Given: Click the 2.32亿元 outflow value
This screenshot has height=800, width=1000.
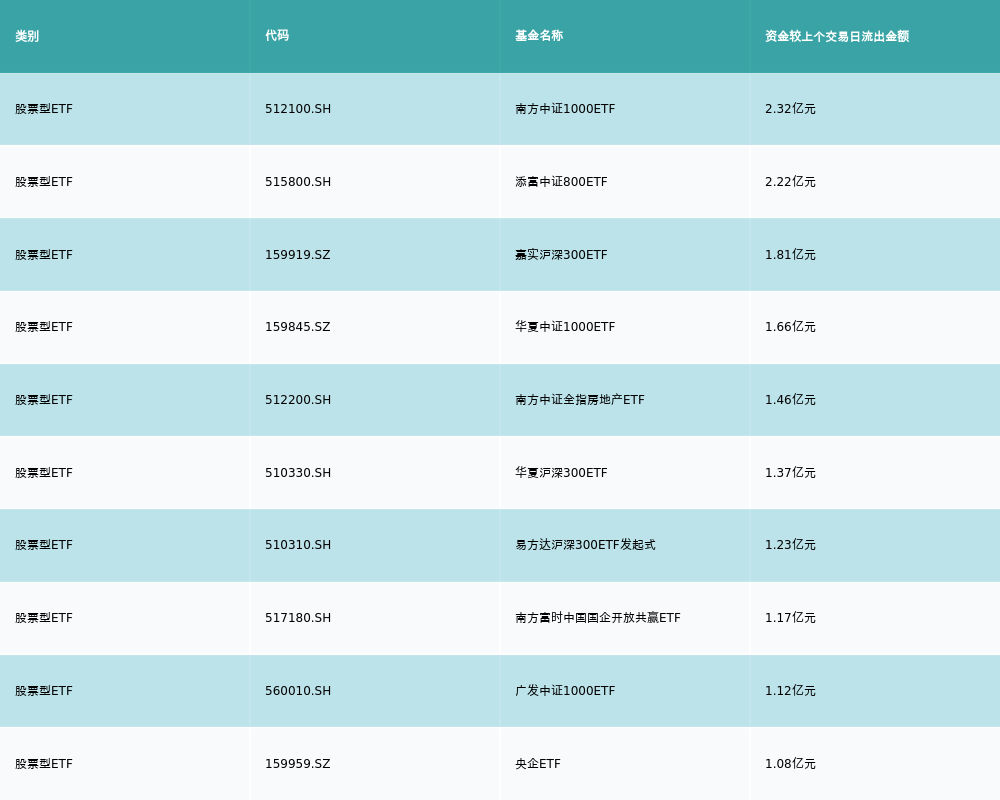Looking at the screenshot, I should 790,109.
